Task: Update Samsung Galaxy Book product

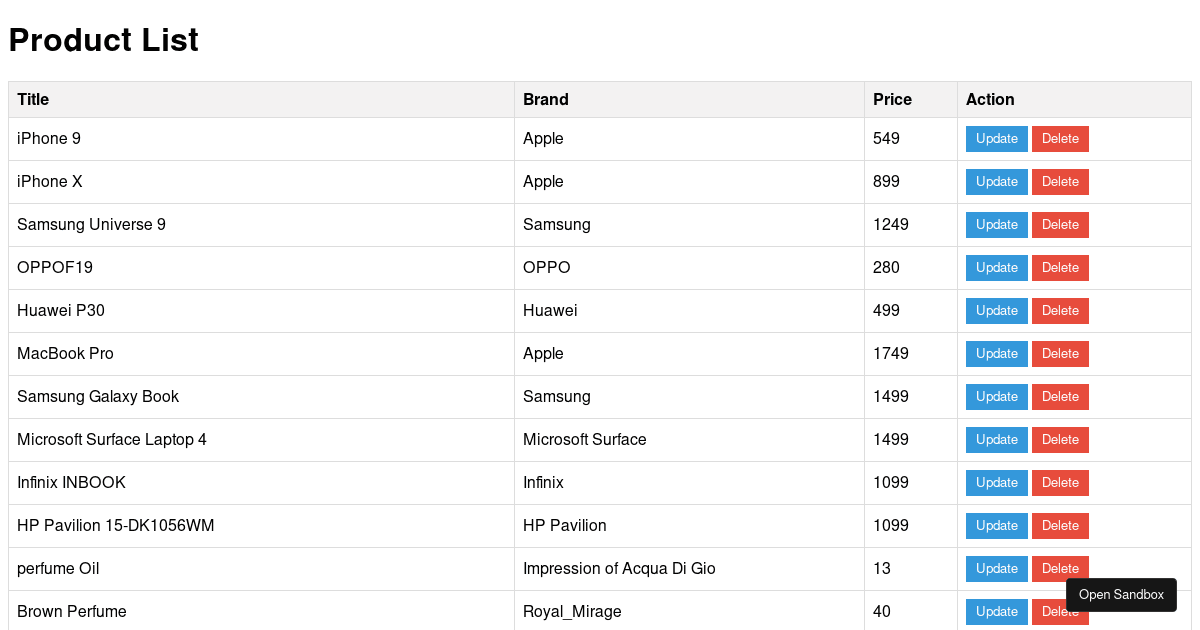Action: (x=996, y=397)
